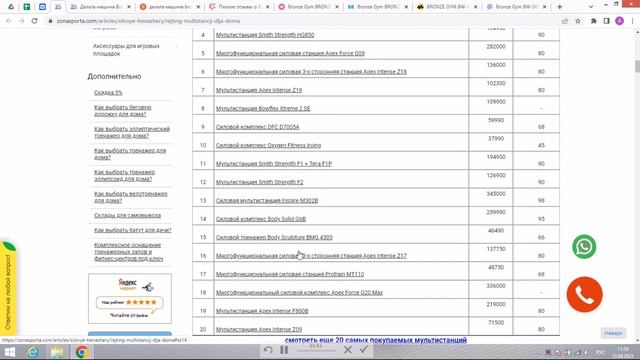The image size is (640, 360).
Task: Open the yellow 'Ответим на любой вопрос' side tab
Action: click(8, 288)
